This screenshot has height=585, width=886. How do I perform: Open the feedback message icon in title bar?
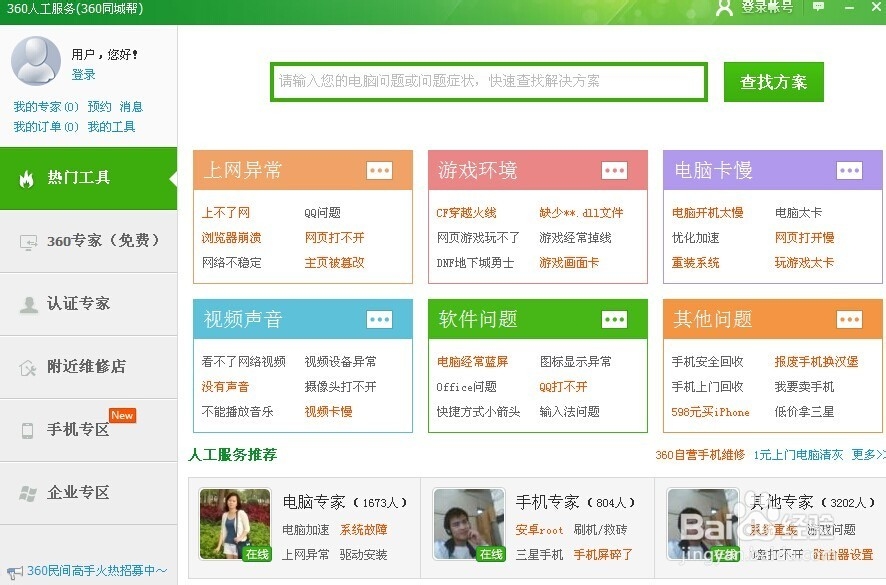(818, 7)
